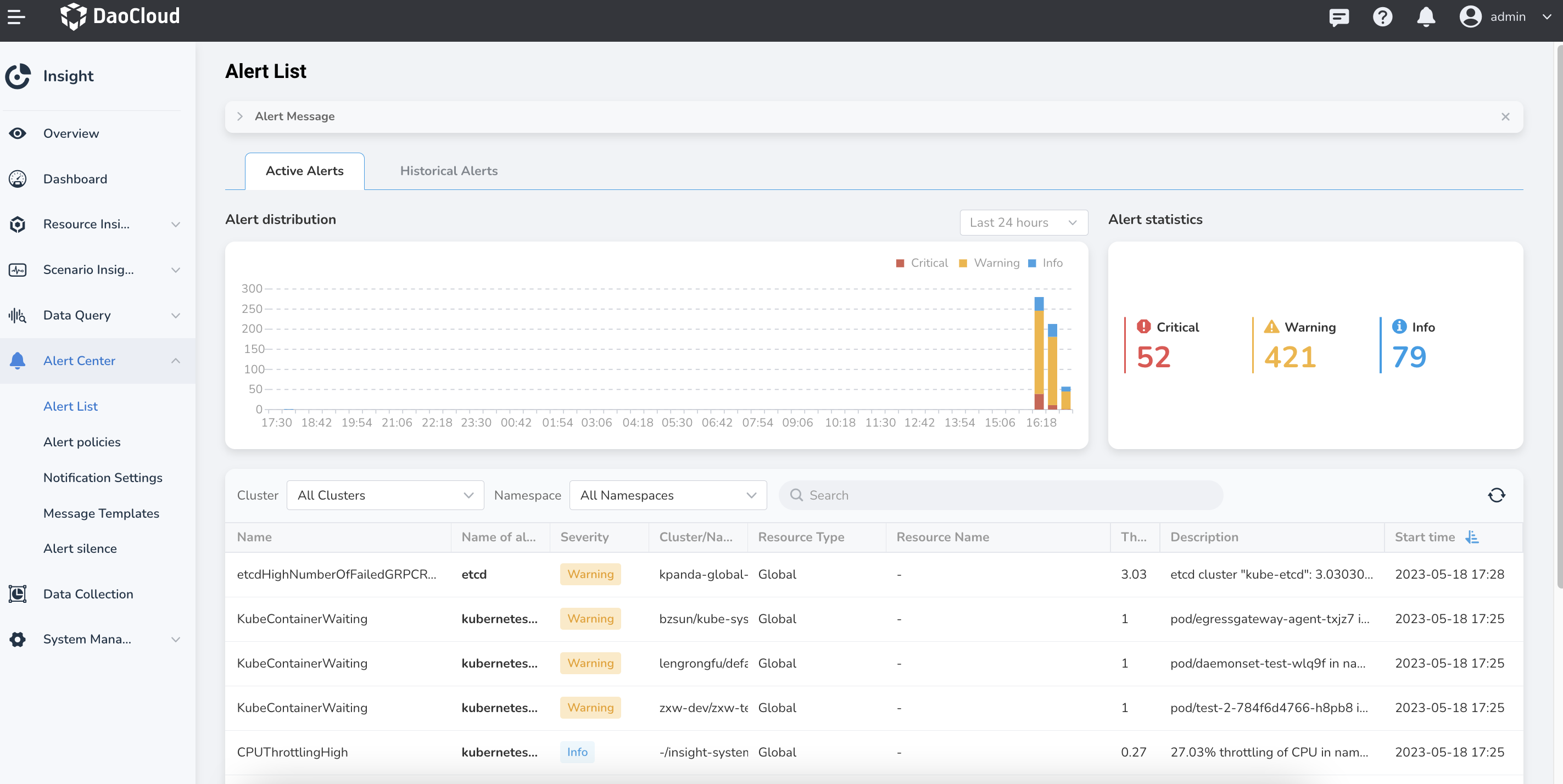Viewport: 1563px width, 784px height.
Task: Refresh the alert table
Action: click(1496, 495)
